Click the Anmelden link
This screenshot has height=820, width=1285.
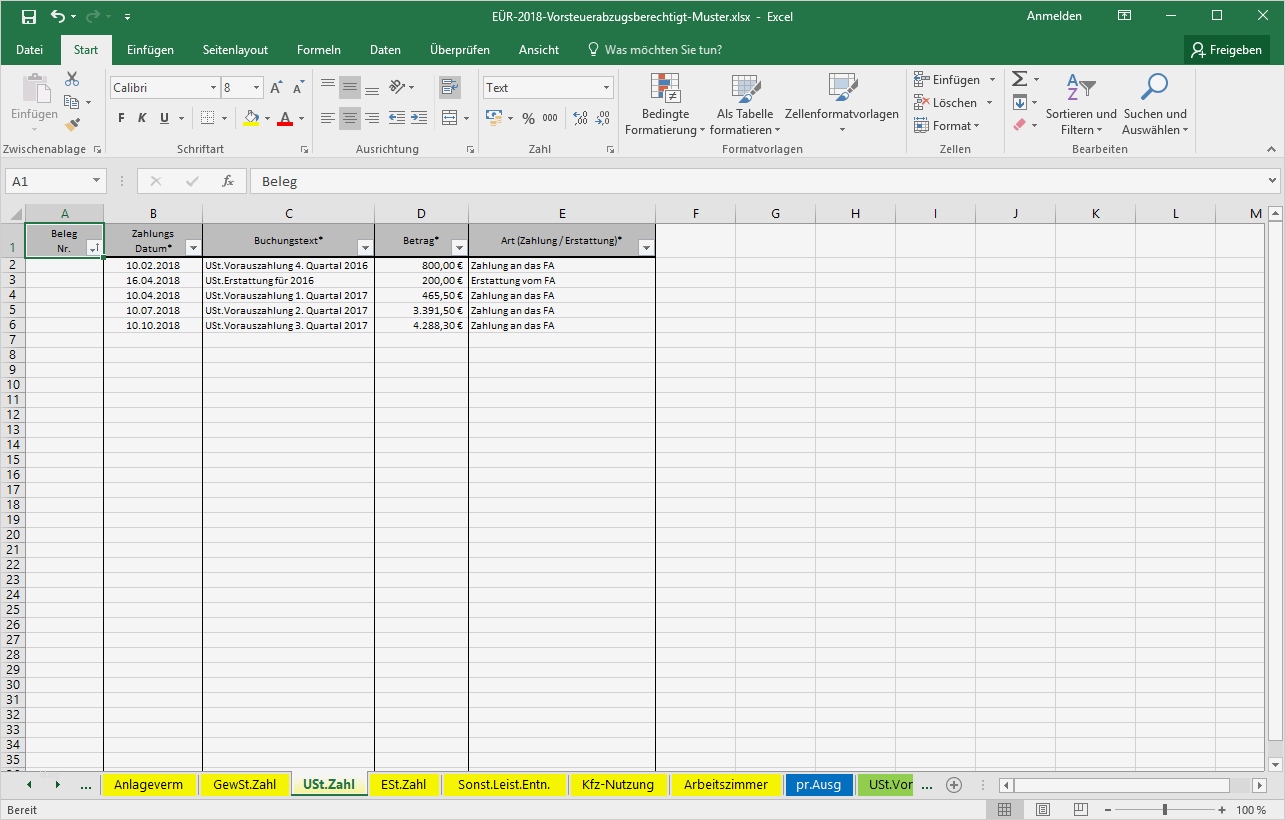click(x=1053, y=16)
